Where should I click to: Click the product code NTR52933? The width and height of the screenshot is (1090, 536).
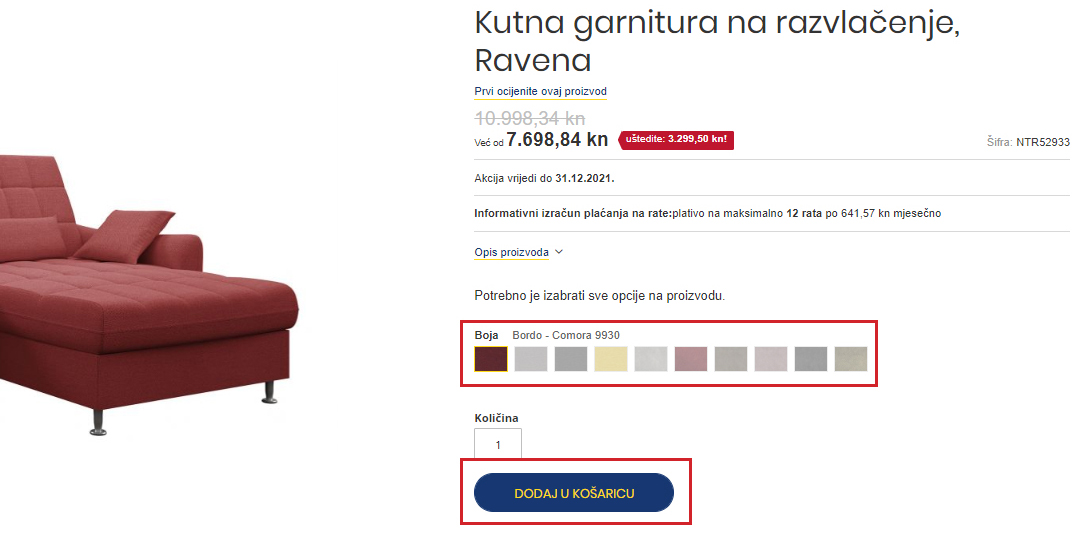pyautogui.click(x=1042, y=143)
